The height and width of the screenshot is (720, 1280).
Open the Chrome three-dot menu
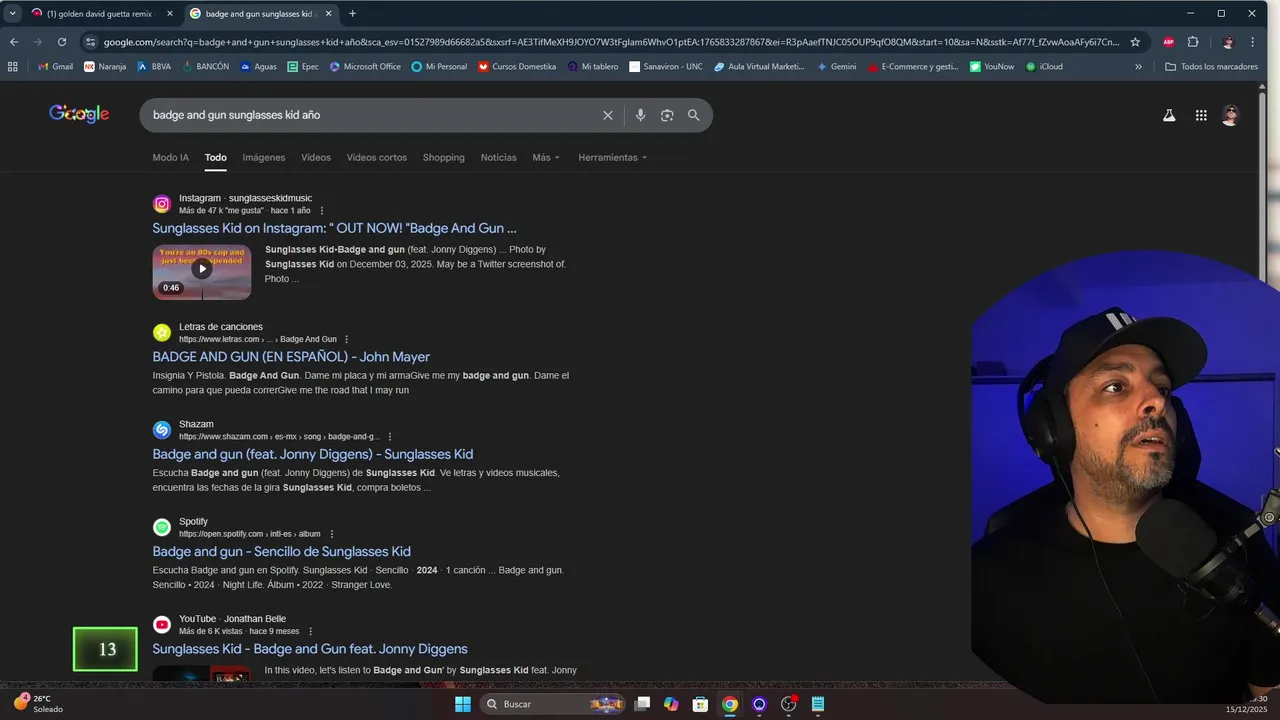tap(1253, 42)
